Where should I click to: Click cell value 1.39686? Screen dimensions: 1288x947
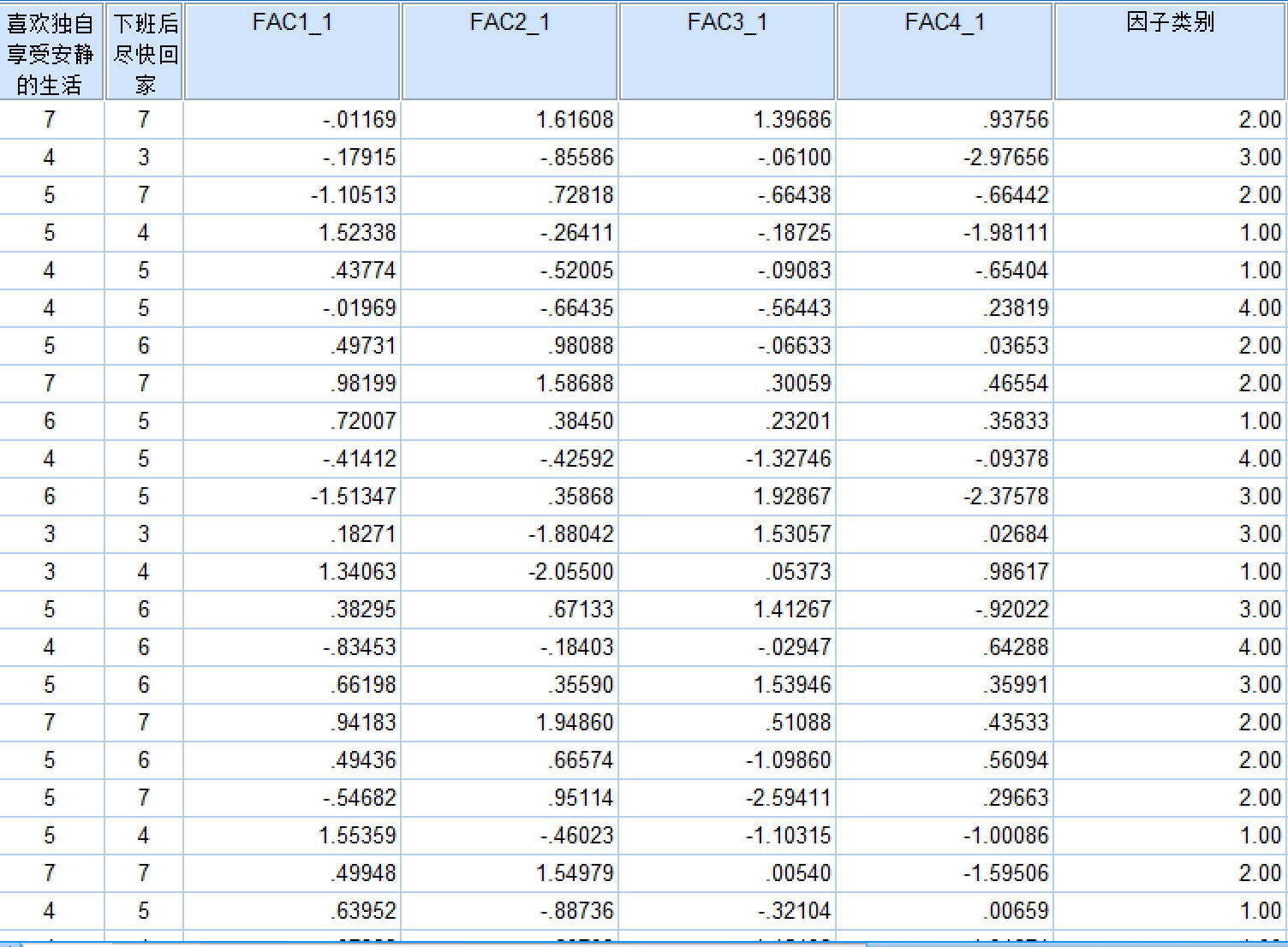[792, 120]
